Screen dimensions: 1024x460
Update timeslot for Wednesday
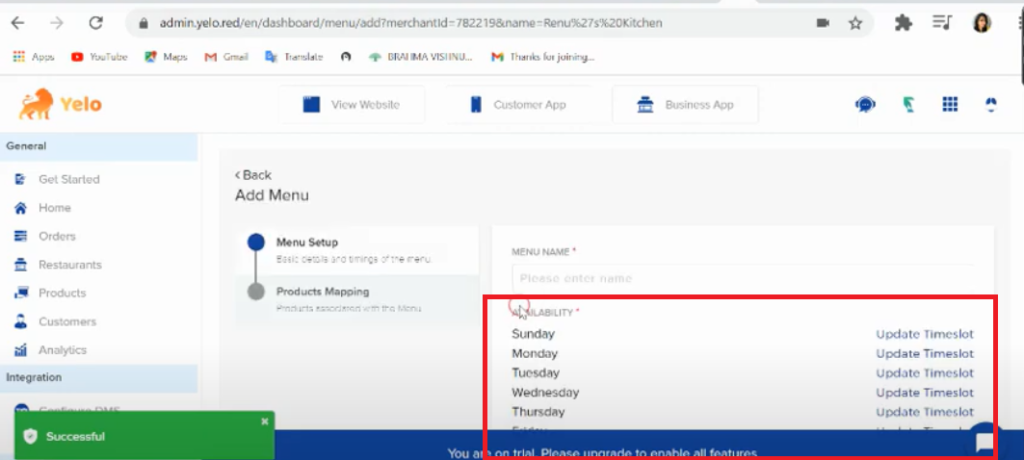[924, 392]
